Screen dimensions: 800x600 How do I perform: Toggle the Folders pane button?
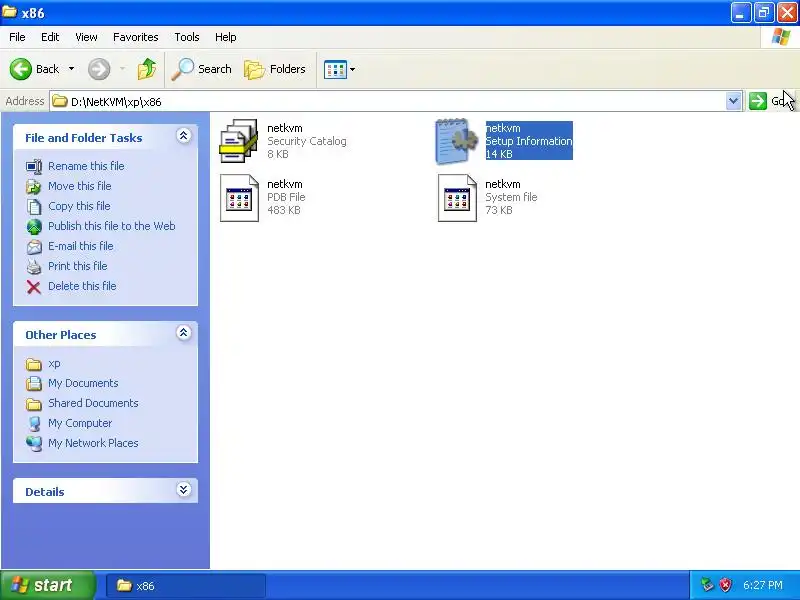(275, 69)
